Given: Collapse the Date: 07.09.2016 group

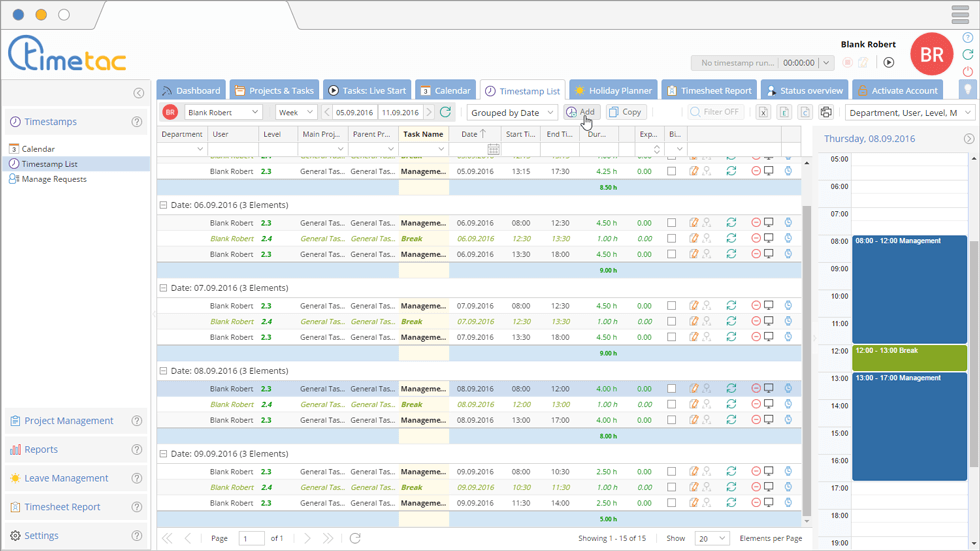Looking at the screenshot, I should pyautogui.click(x=163, y=288).
